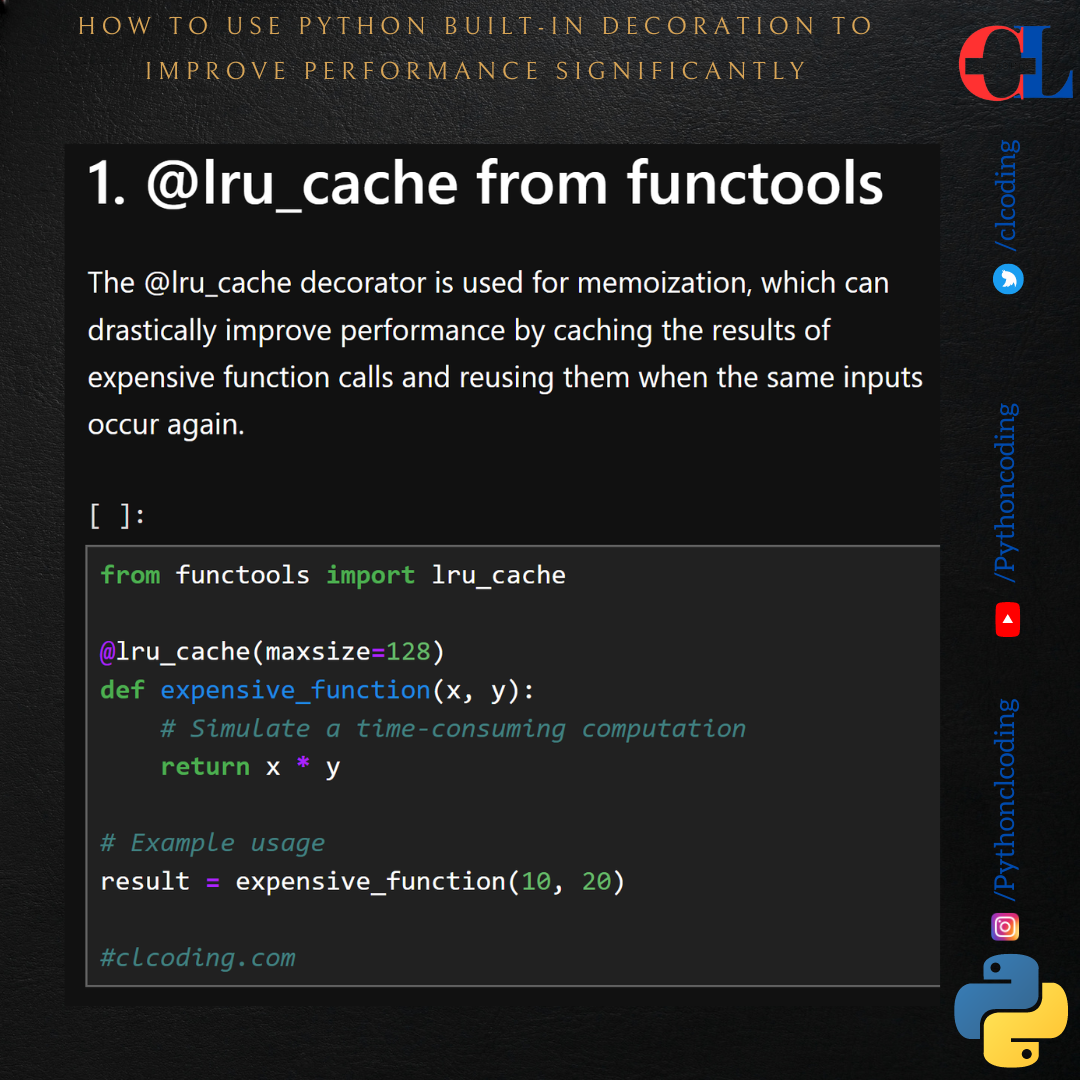Click the Python logo in the bottom corner
The width and height of the screenshot is (1080, 1080).
tap(1010, 1010)
